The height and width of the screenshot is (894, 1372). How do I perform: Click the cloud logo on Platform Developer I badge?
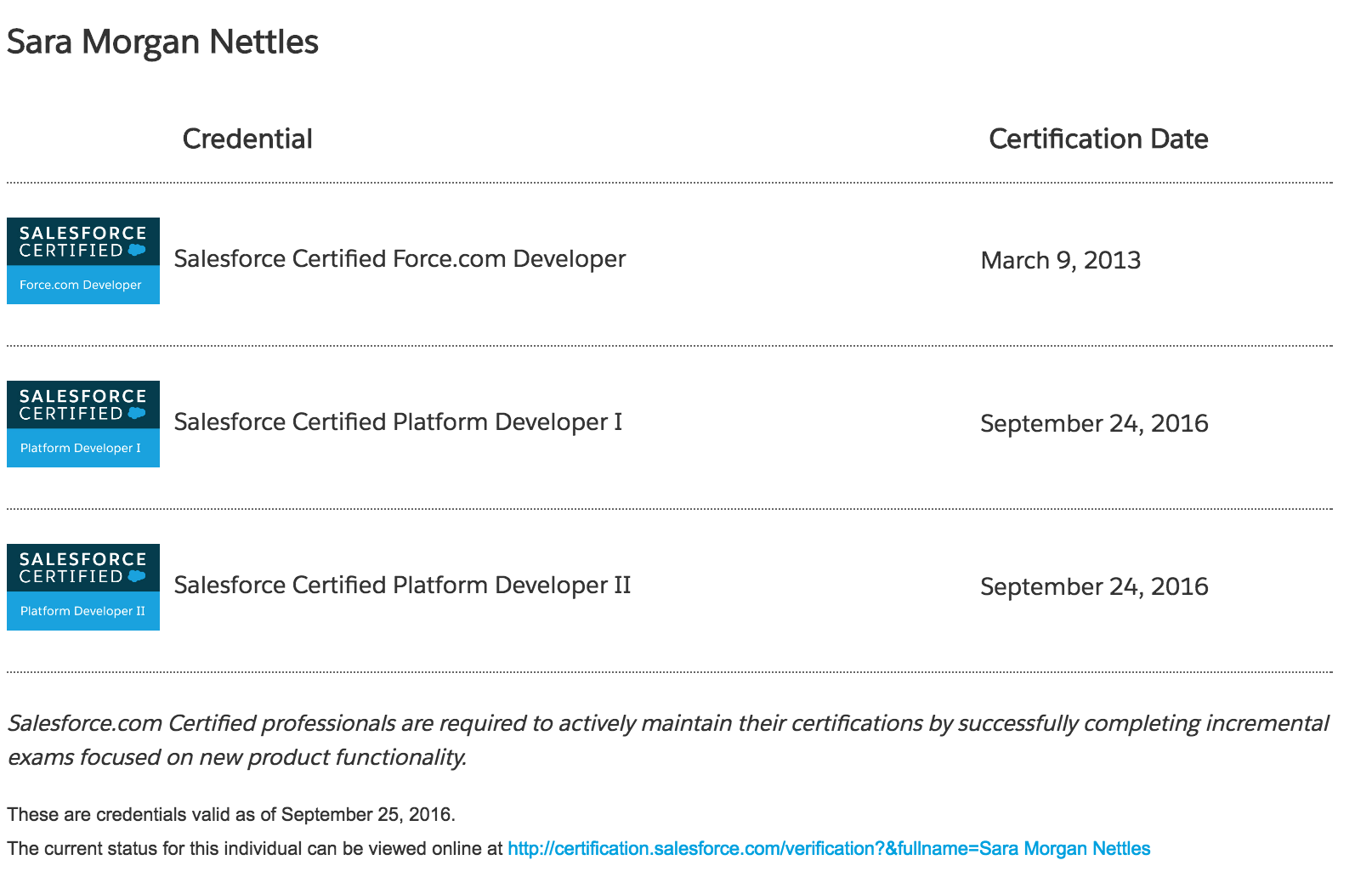click(137, 414)
